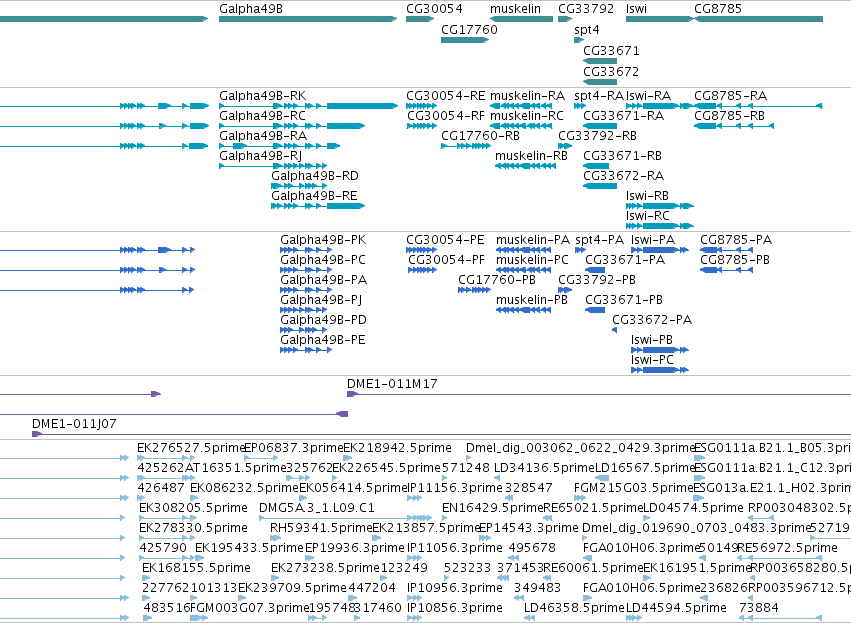This screenshot has height=623, width=851.
Task: Select the CG8785-RA transcript label
Action: click(731, 96)
